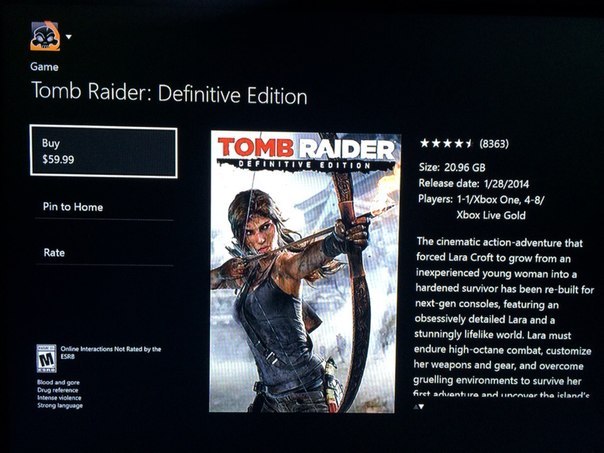Click the Tomb Raider Definitive Edition logo
This screenshot has width=604, height=453.
click(x=306, y=153)
